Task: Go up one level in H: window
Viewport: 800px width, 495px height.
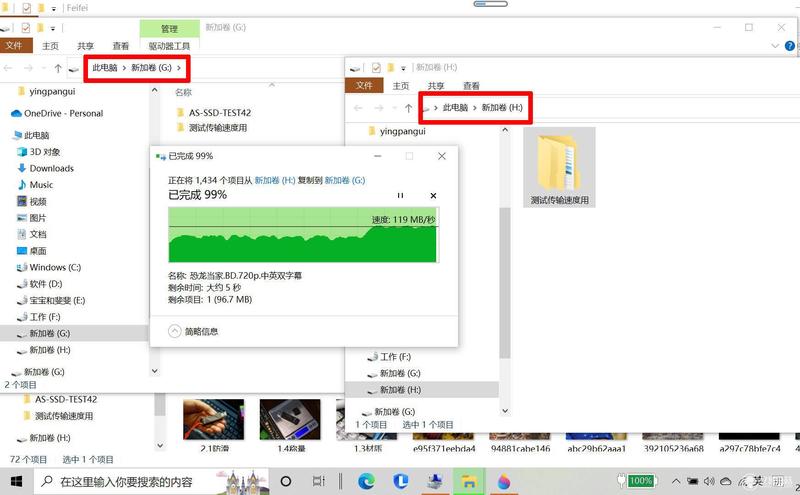Action: pyautogui.click(x=408, y=108)
